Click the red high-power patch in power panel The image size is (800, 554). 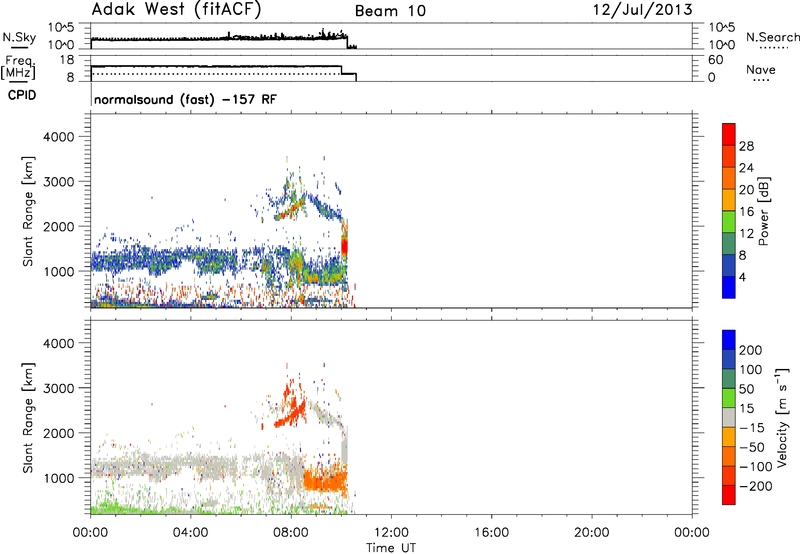344,247
